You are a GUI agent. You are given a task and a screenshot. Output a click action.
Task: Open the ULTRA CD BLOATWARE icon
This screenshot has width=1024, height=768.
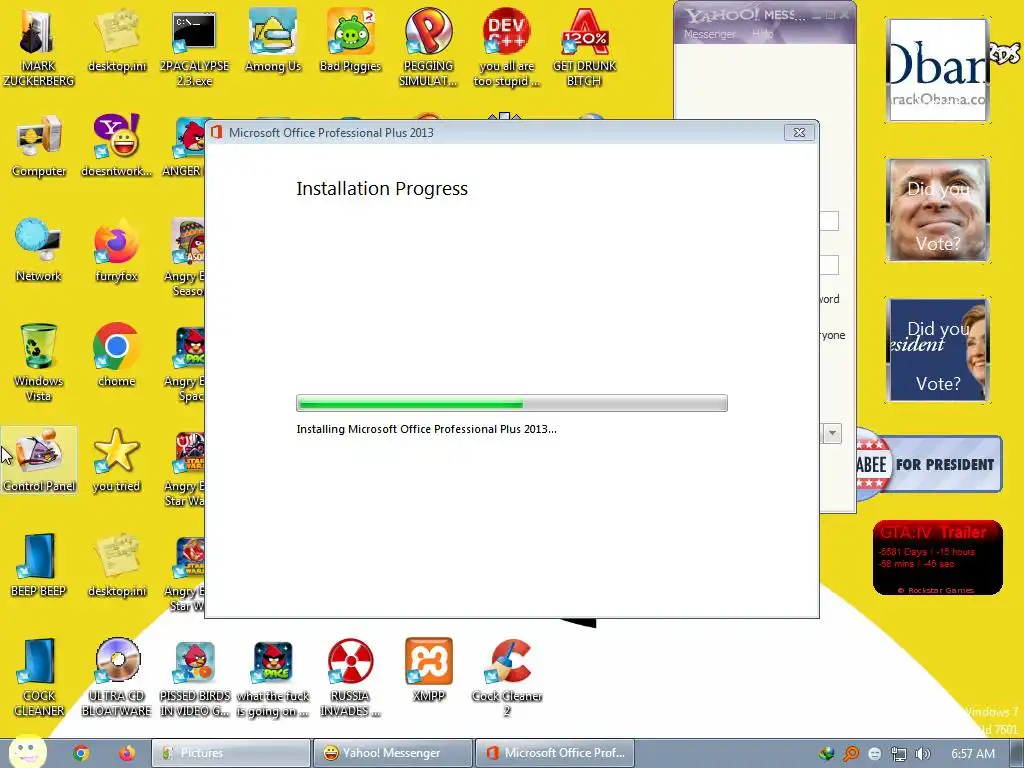pyautogui.click(x=116, y=678)
